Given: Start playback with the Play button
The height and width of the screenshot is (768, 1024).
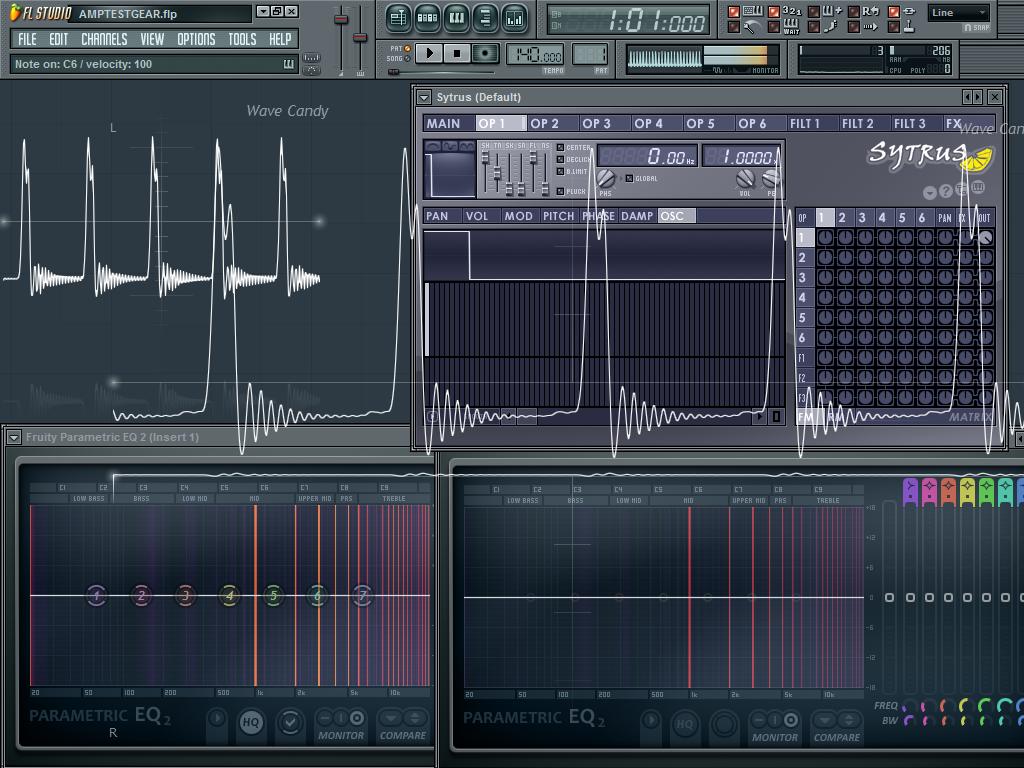Looking at the screenshot, I should click(429, 54).
